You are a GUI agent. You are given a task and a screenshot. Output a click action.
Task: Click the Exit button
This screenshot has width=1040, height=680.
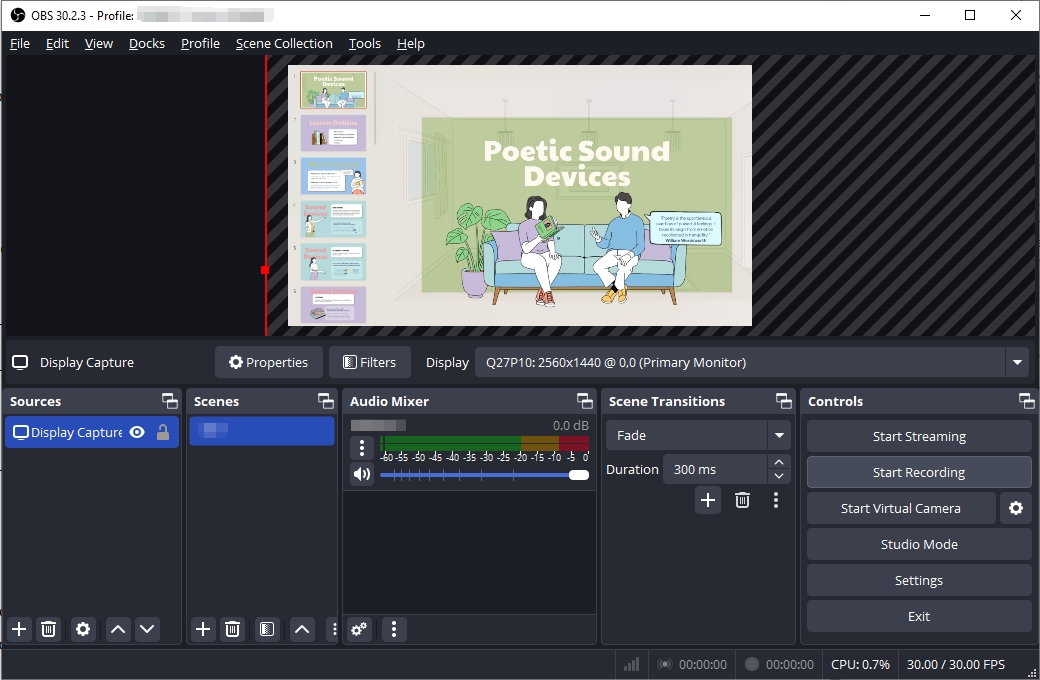click(x=919, y=616)
